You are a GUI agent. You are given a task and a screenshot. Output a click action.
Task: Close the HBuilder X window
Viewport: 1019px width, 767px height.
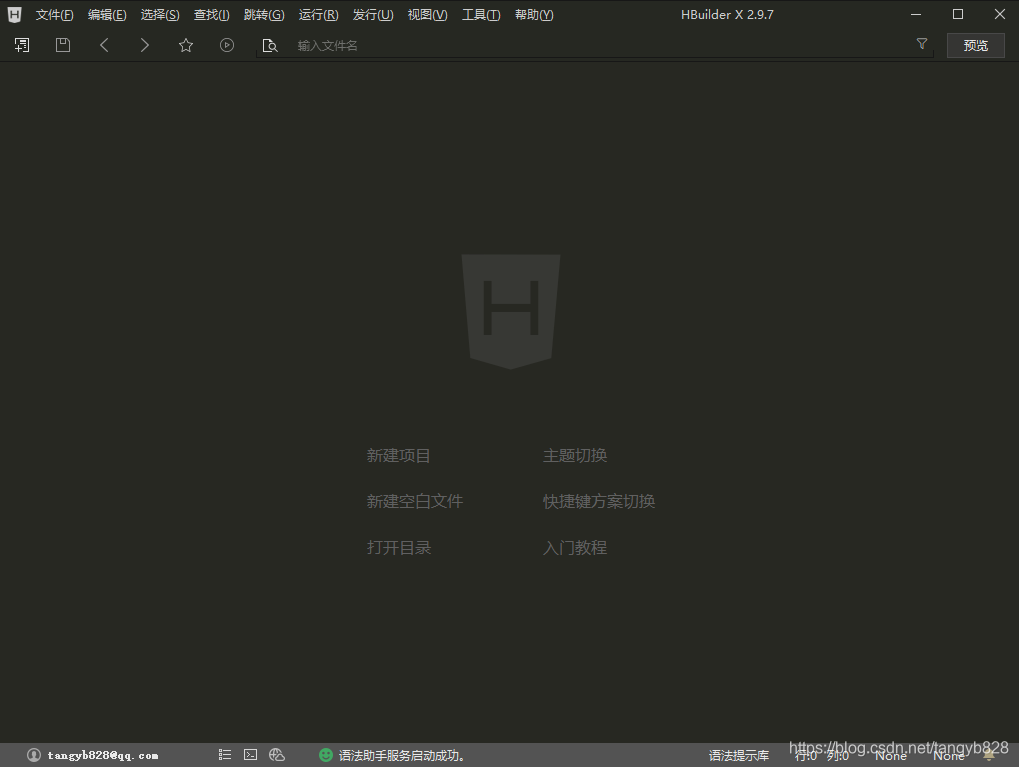[x=1000, y=14]
